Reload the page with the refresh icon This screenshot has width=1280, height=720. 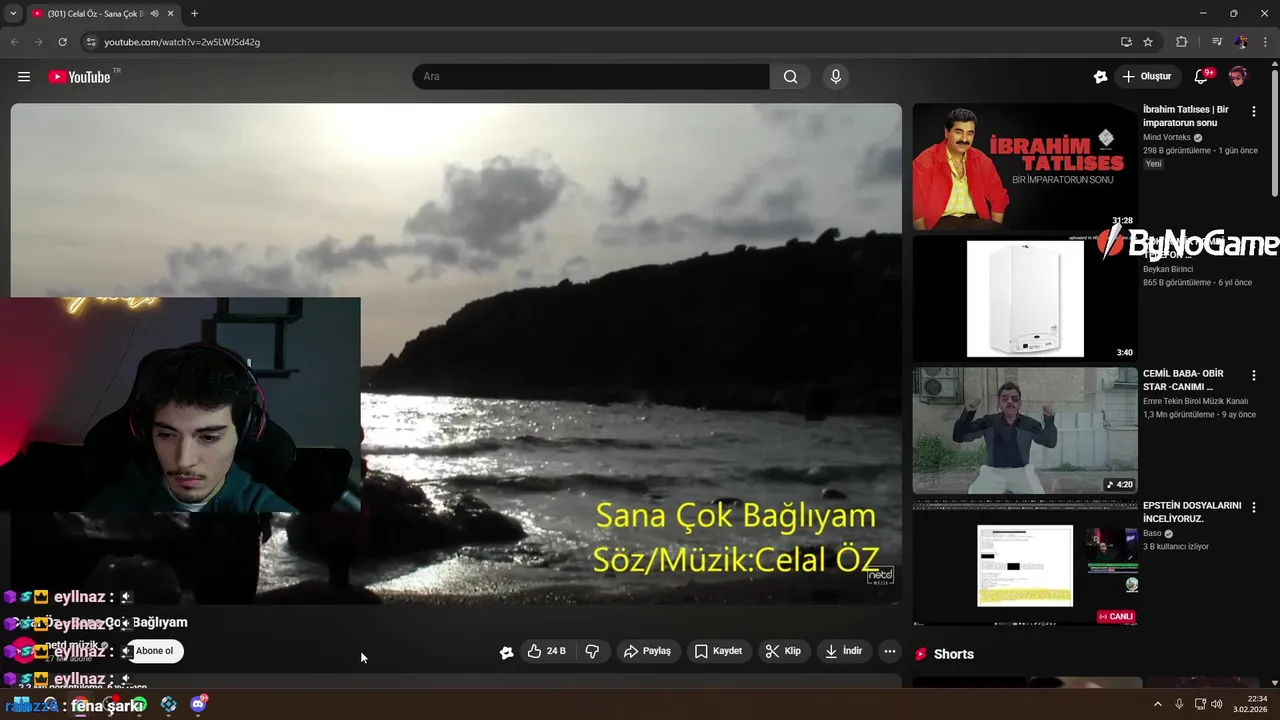tap(62, 42)
